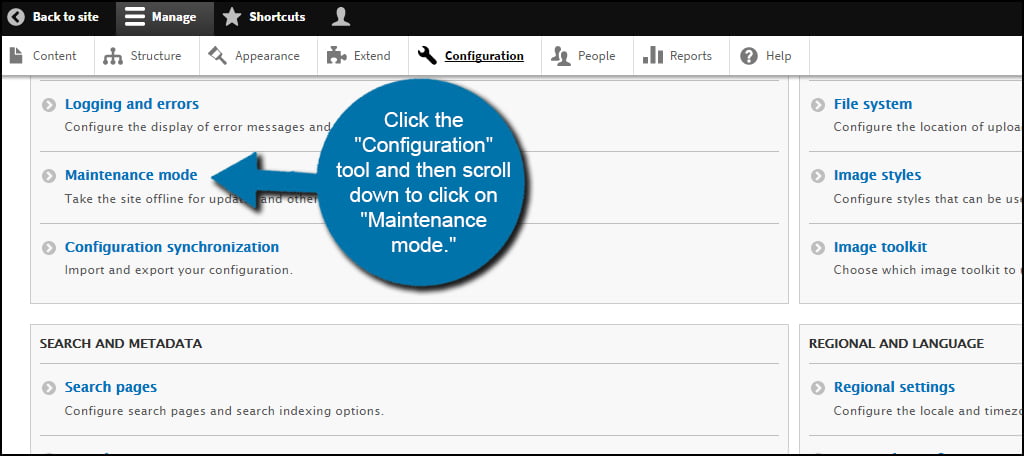Click bullet icon beside Configuration synchronization
Image resolution: width=1024 pixels, height=456 pixels.
click(x=49, y=248)
